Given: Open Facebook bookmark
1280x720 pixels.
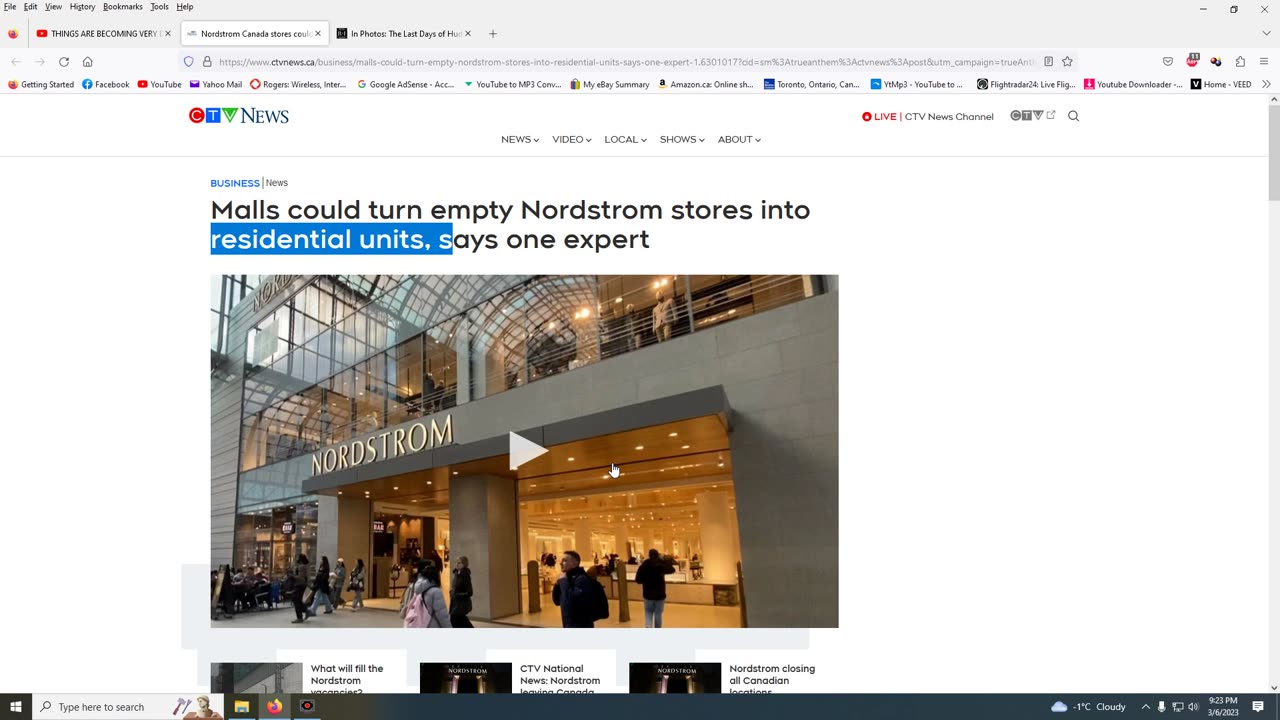Looking at the screenshot, I should [x=105, y=84].
